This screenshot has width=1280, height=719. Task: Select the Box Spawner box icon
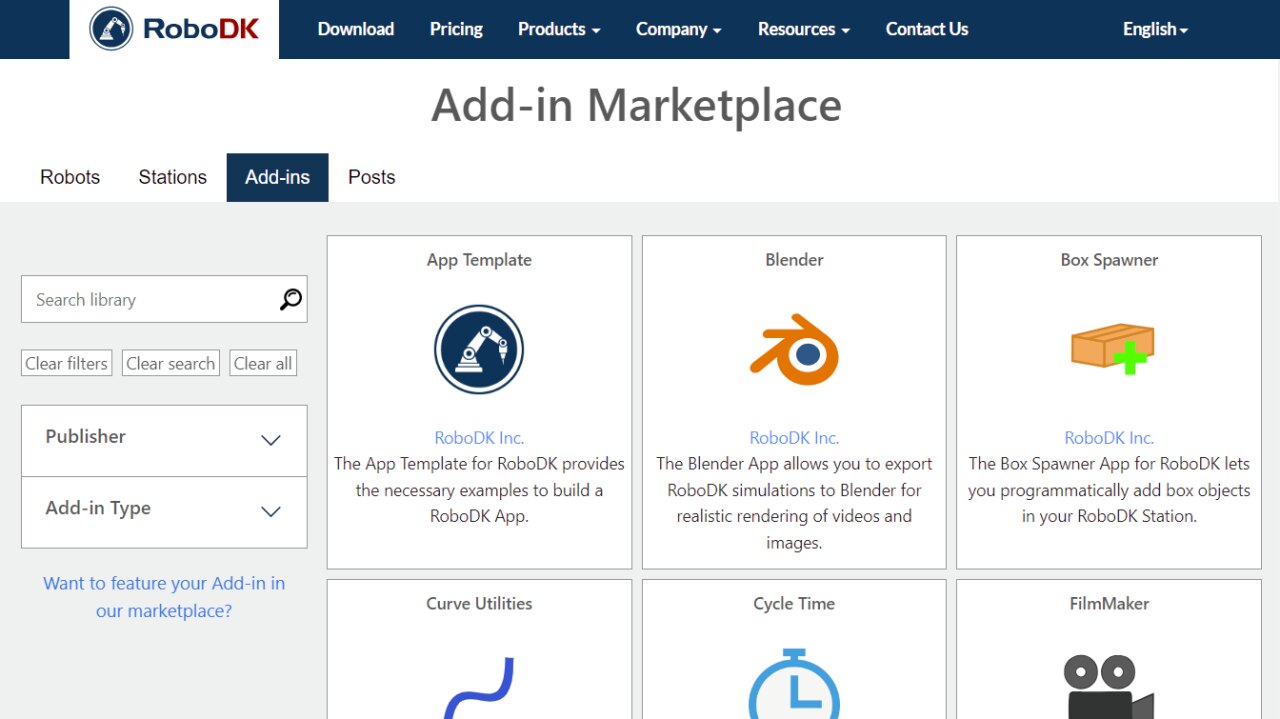[x=1111, y=350]
